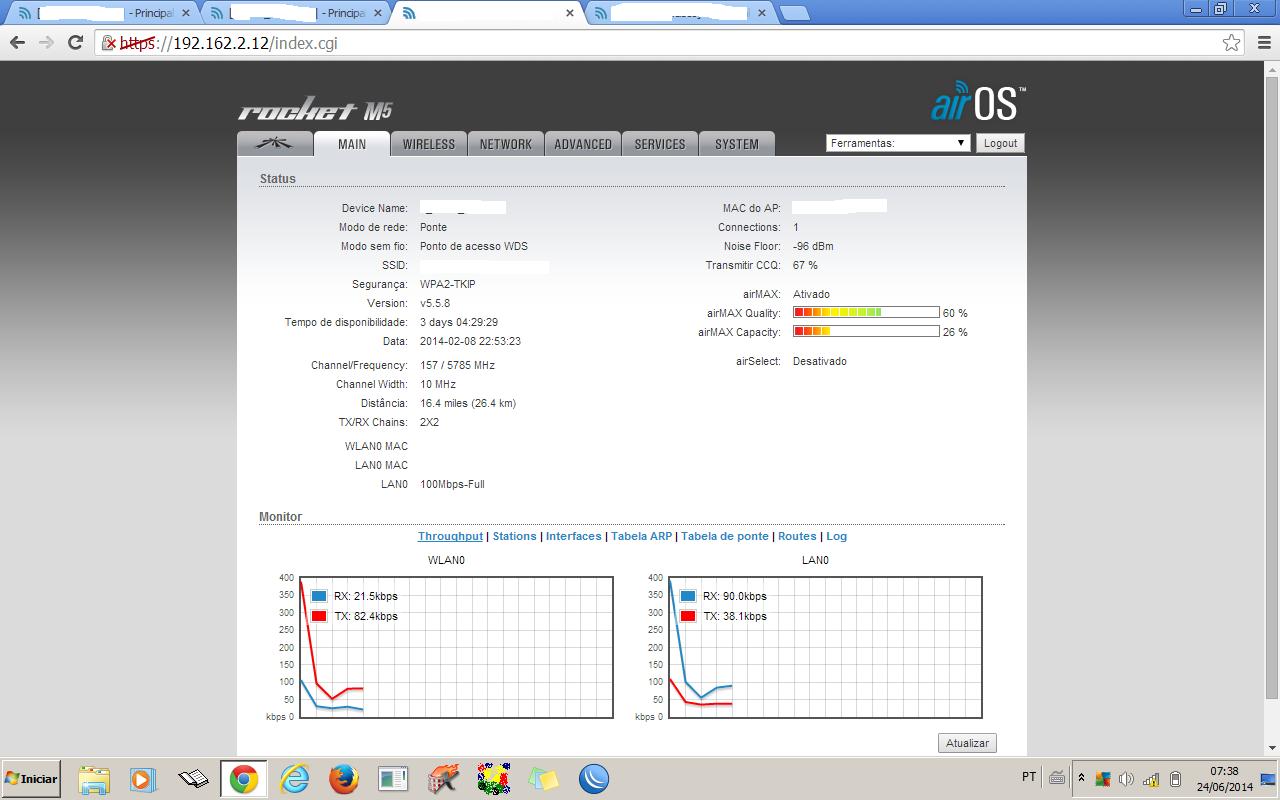Click the browser back arrow
1280x800 pixels.
click(17, 42)
